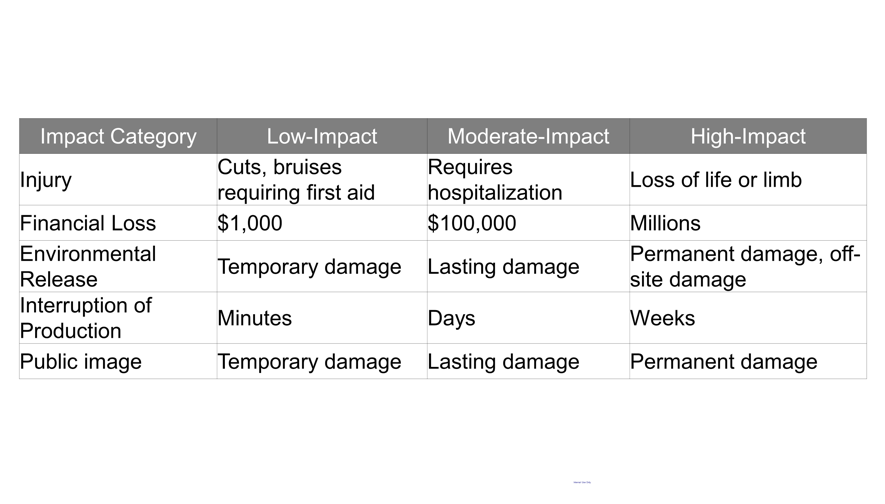Select the Moderate-Impact column header
Viewport: 885px width, 504px height.
pos(527,137)
